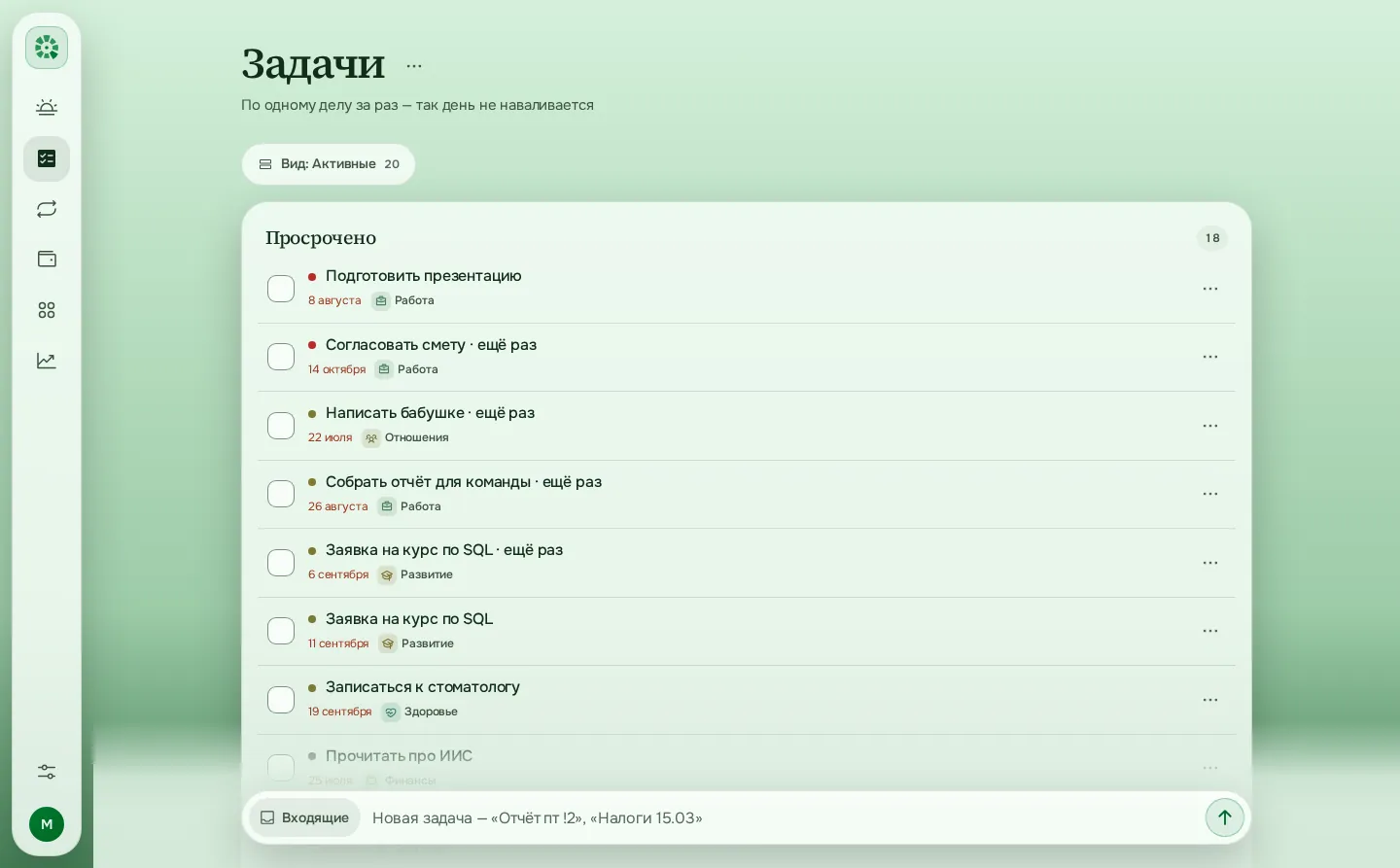Image resolution: width=1400 pixels, height=868 pixels.
Task: Open the statistics chart icon
Action: 47,361
